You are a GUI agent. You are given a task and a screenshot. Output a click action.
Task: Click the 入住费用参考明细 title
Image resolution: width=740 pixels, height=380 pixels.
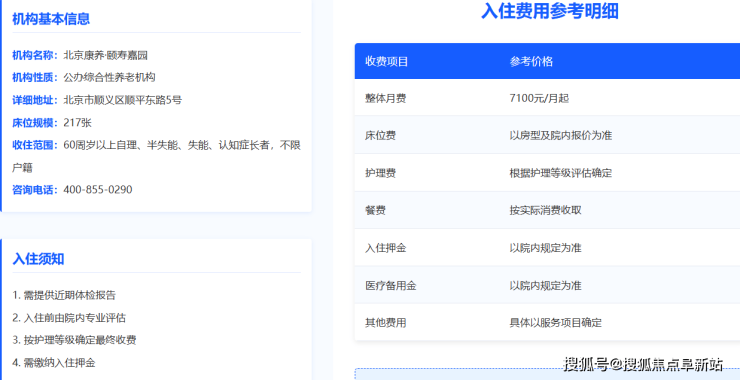coord(549,11)
